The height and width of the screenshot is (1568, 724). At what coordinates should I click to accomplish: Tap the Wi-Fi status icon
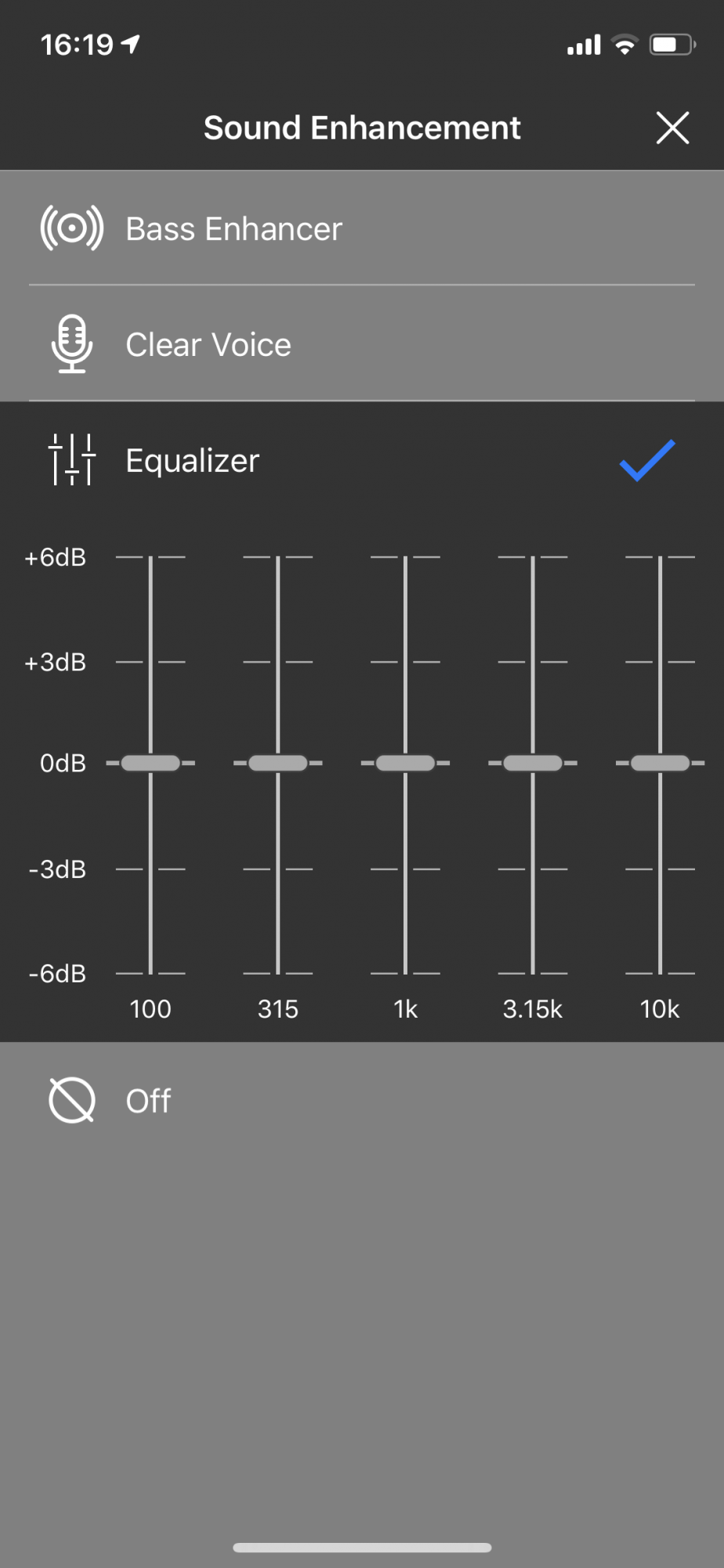(x=624, y=45)
